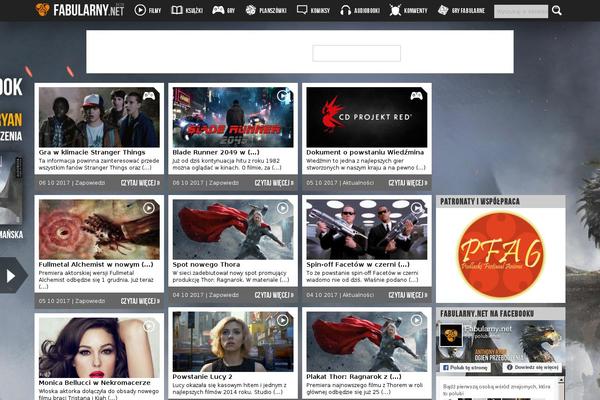
Task: Read more of Stranger Things game article
Action: point(140,183)
